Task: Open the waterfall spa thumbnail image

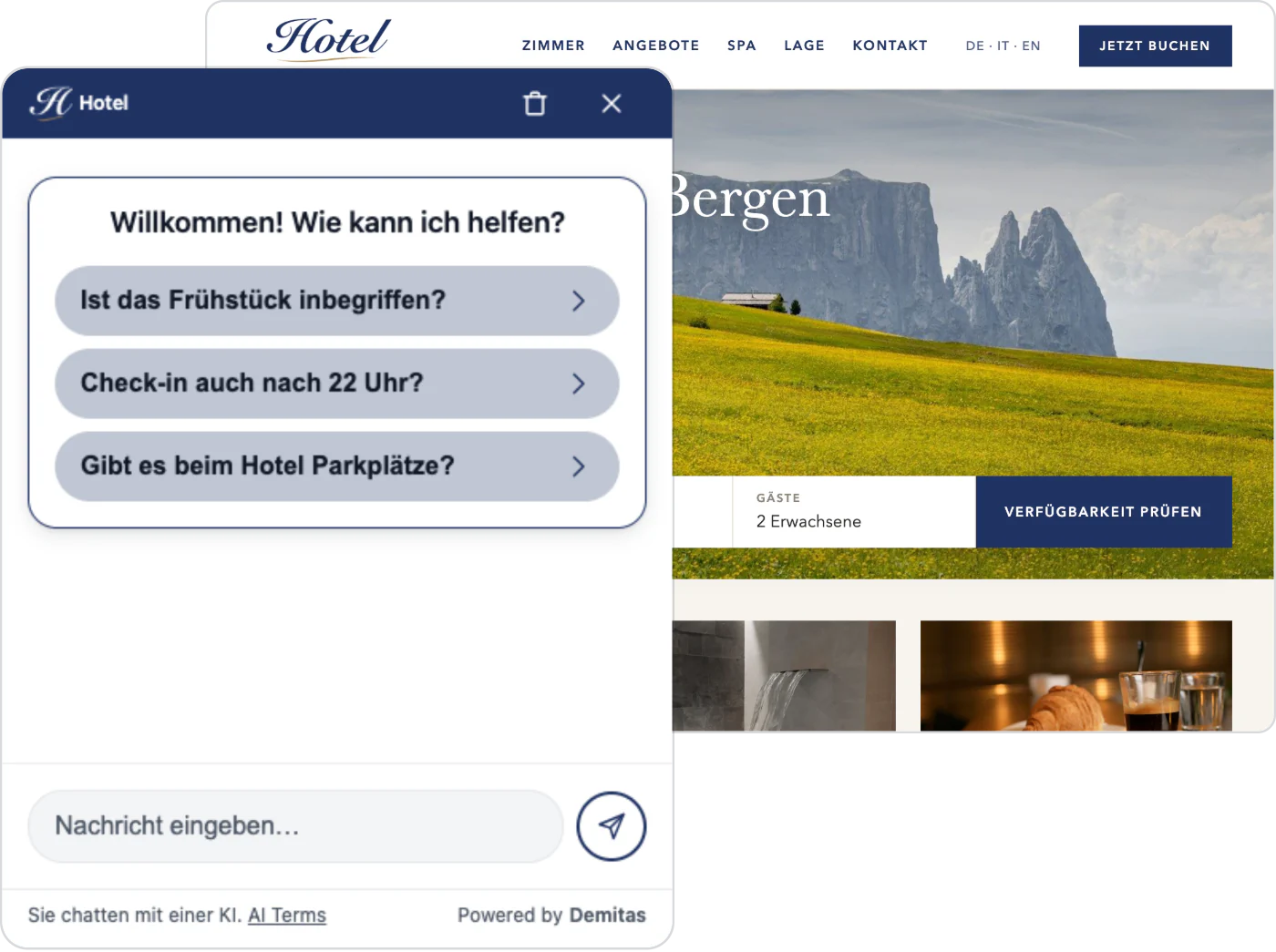Action: pos(784,676)
